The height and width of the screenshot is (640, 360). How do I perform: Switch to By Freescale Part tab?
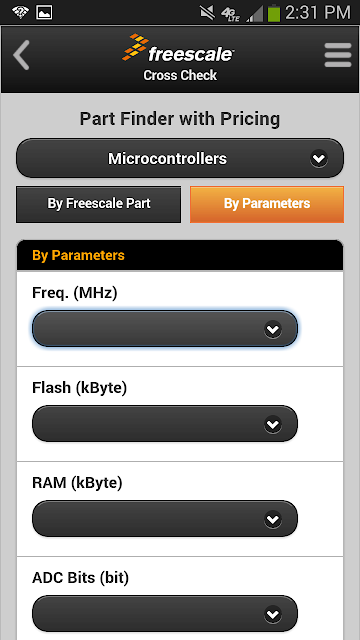(x=98, y=204)
